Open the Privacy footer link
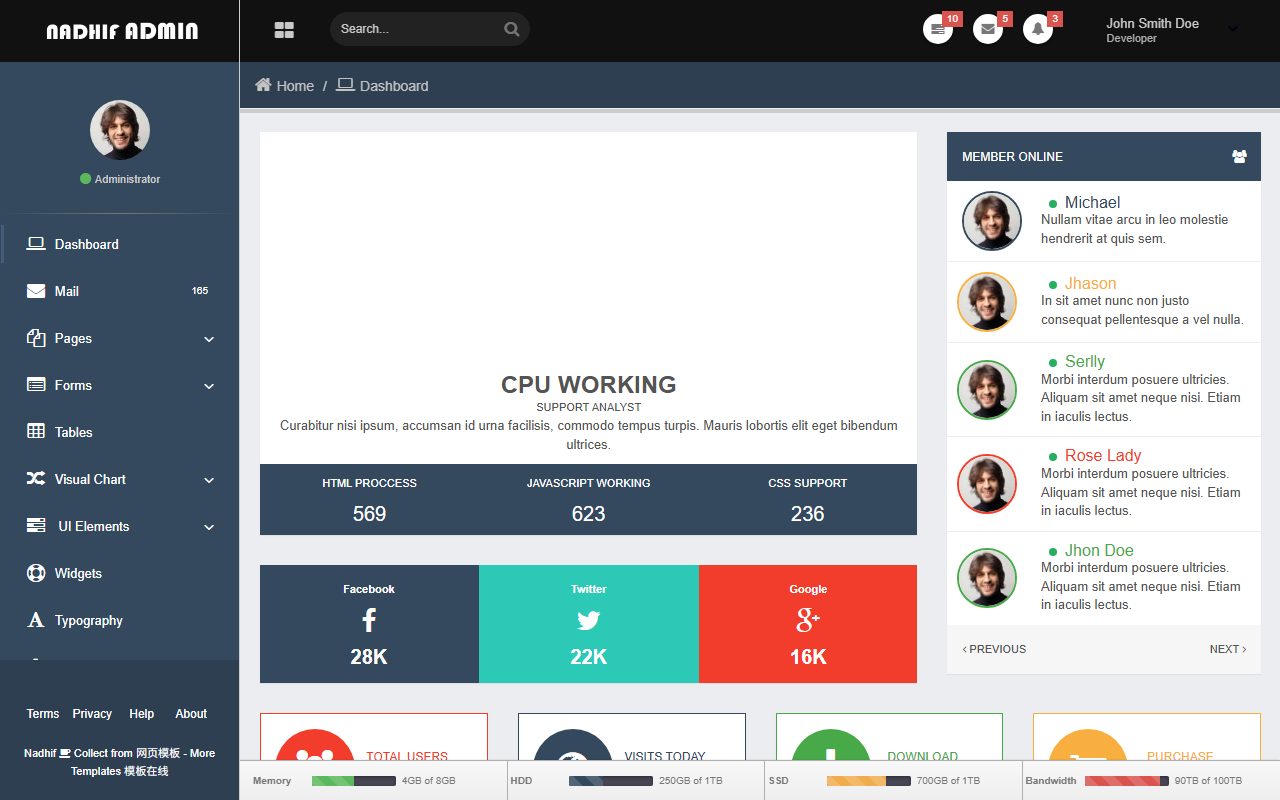Image resolution: width=1280 pixels, height=800 pixels. coord(92,714)
